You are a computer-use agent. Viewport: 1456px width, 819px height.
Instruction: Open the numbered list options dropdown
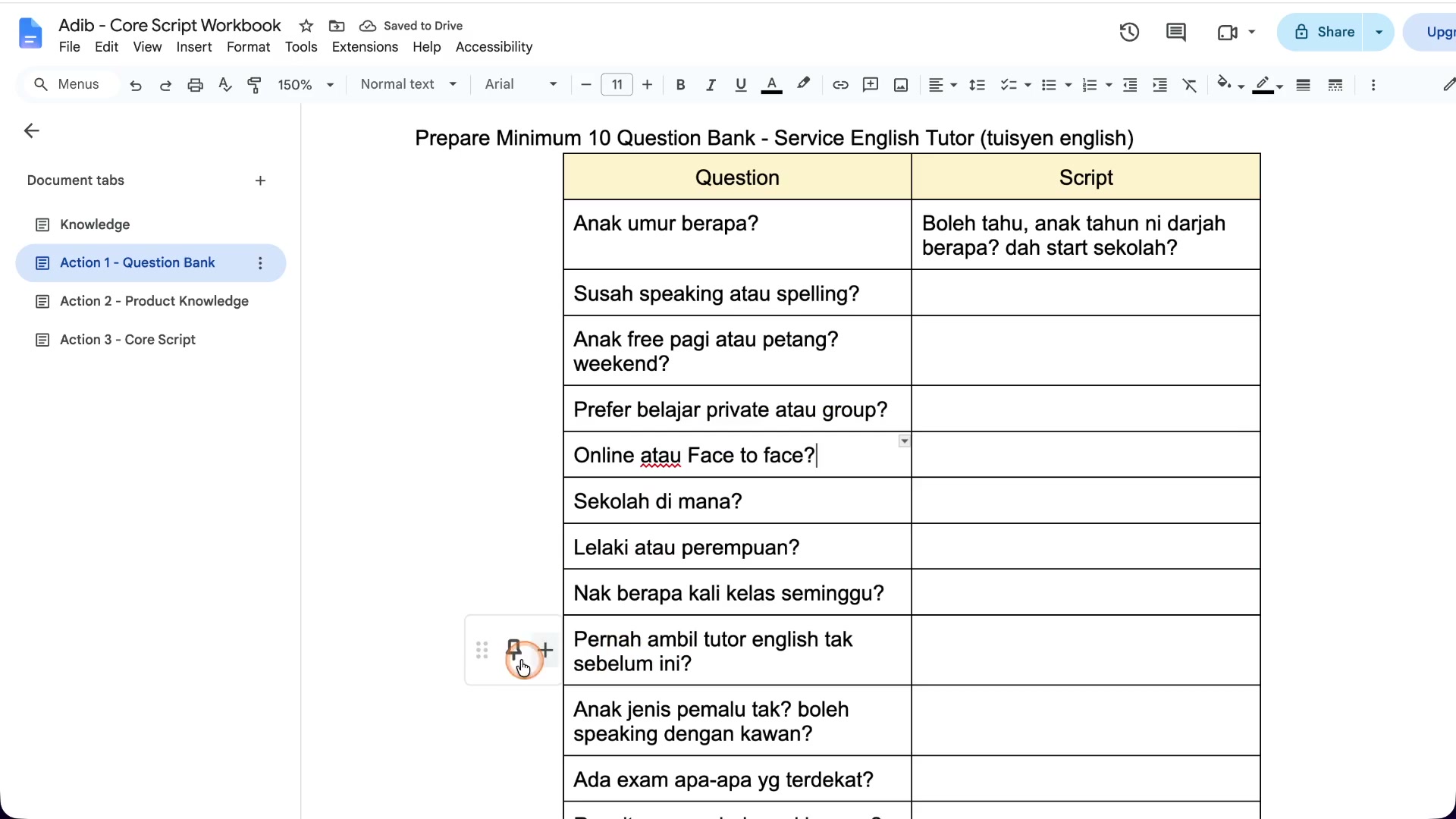(1109, 86)
